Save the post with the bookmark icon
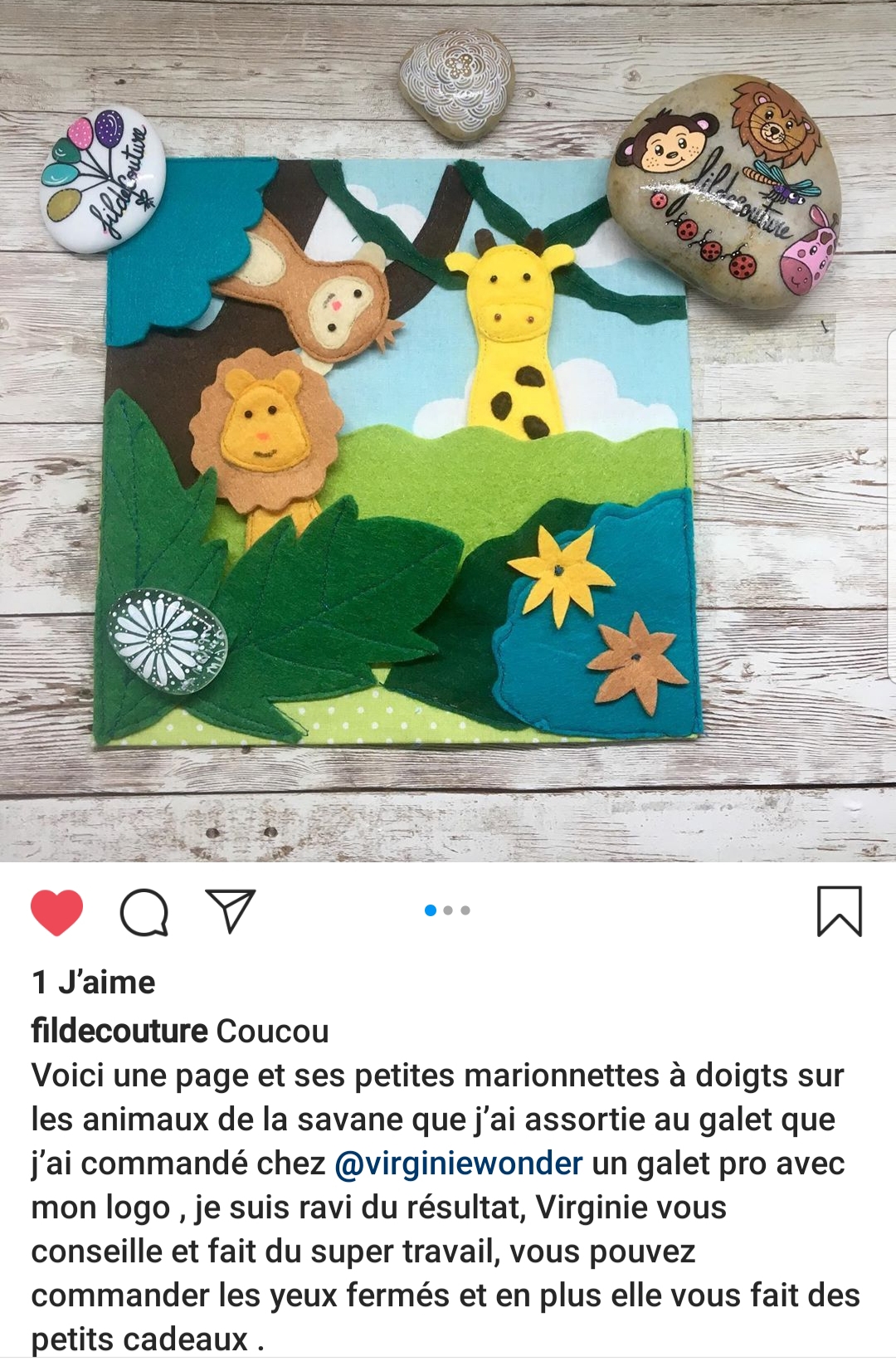 coord(840,911)
